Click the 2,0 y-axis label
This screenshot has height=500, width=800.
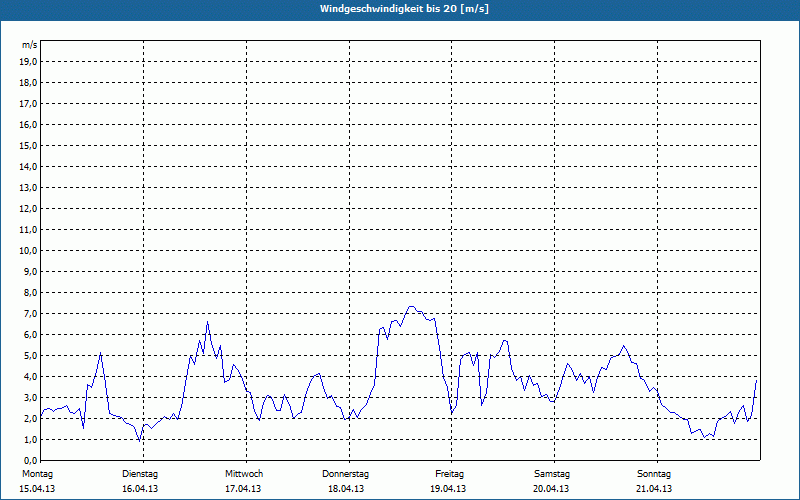[x=30, y=418]
